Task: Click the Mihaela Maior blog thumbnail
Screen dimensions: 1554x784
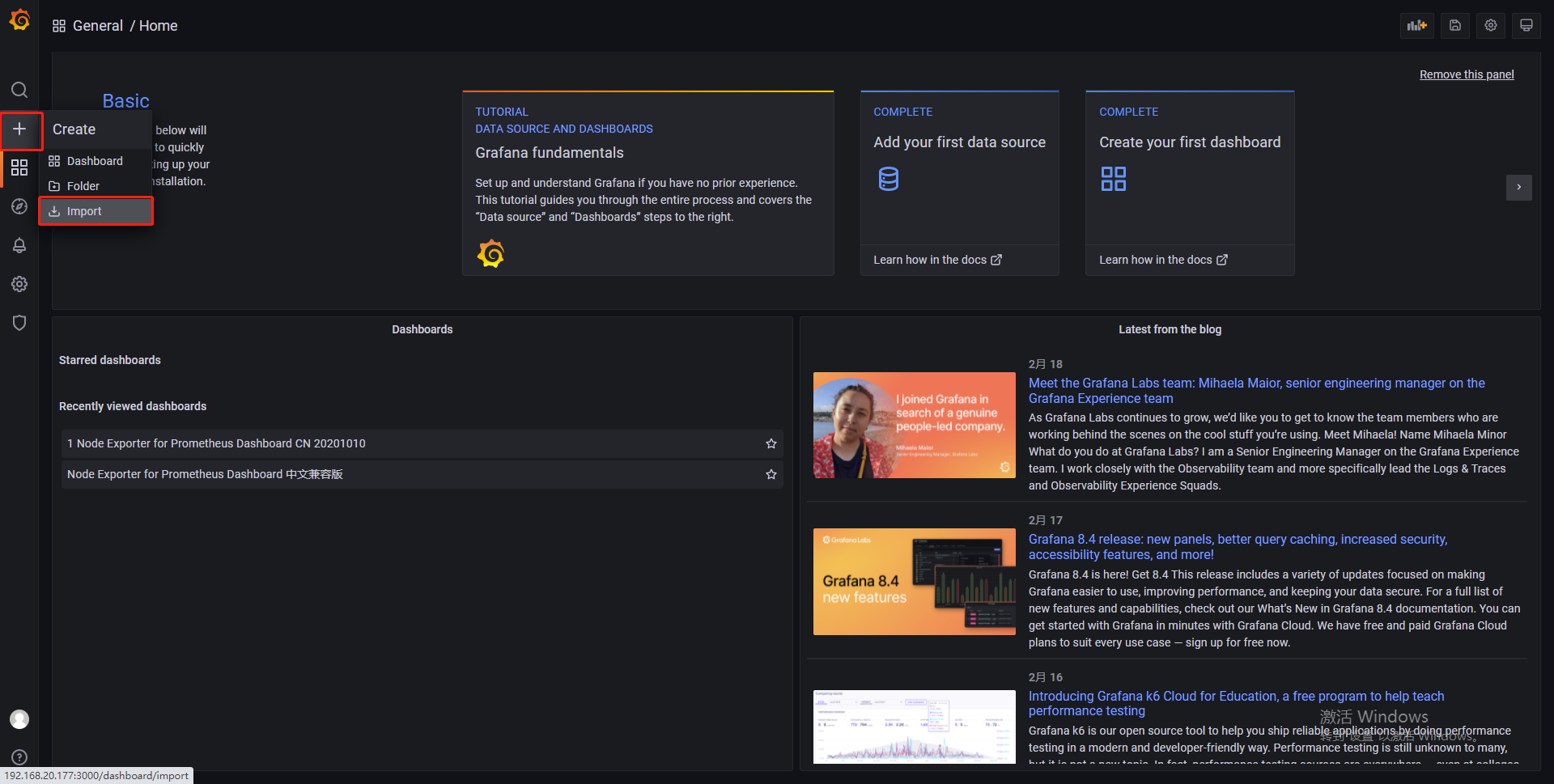Action: coord(915,425)
